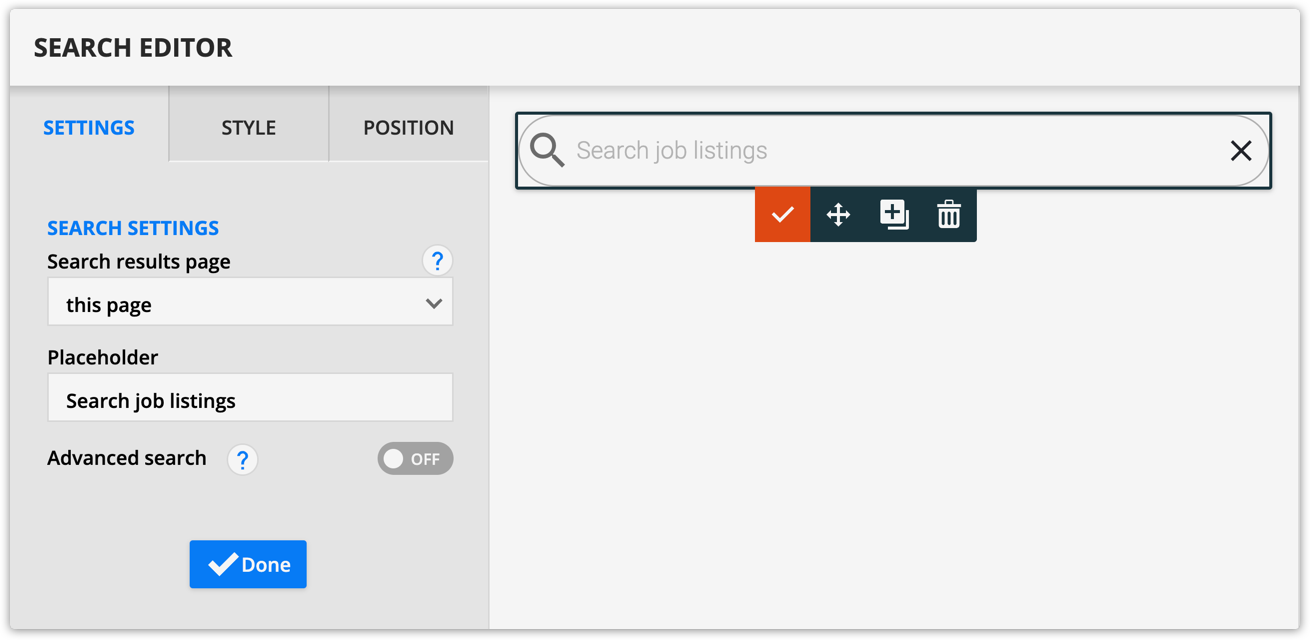This screenshot has height=640, width=1310.
Task: Click the blue Done button
Action: pyautogui.click(x=248, y=564)
